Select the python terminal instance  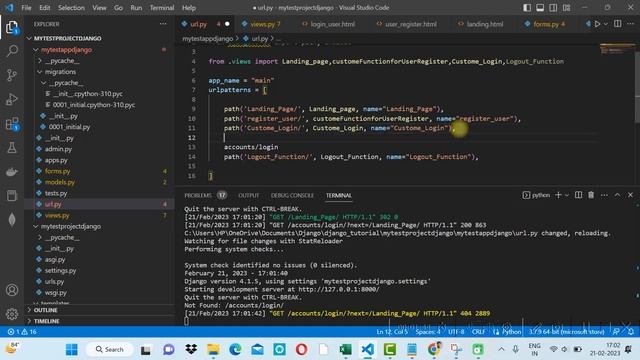click(x=536, y=195)
